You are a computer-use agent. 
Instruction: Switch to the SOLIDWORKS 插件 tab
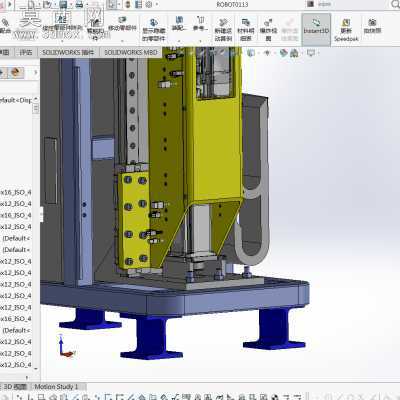(68, 52)
